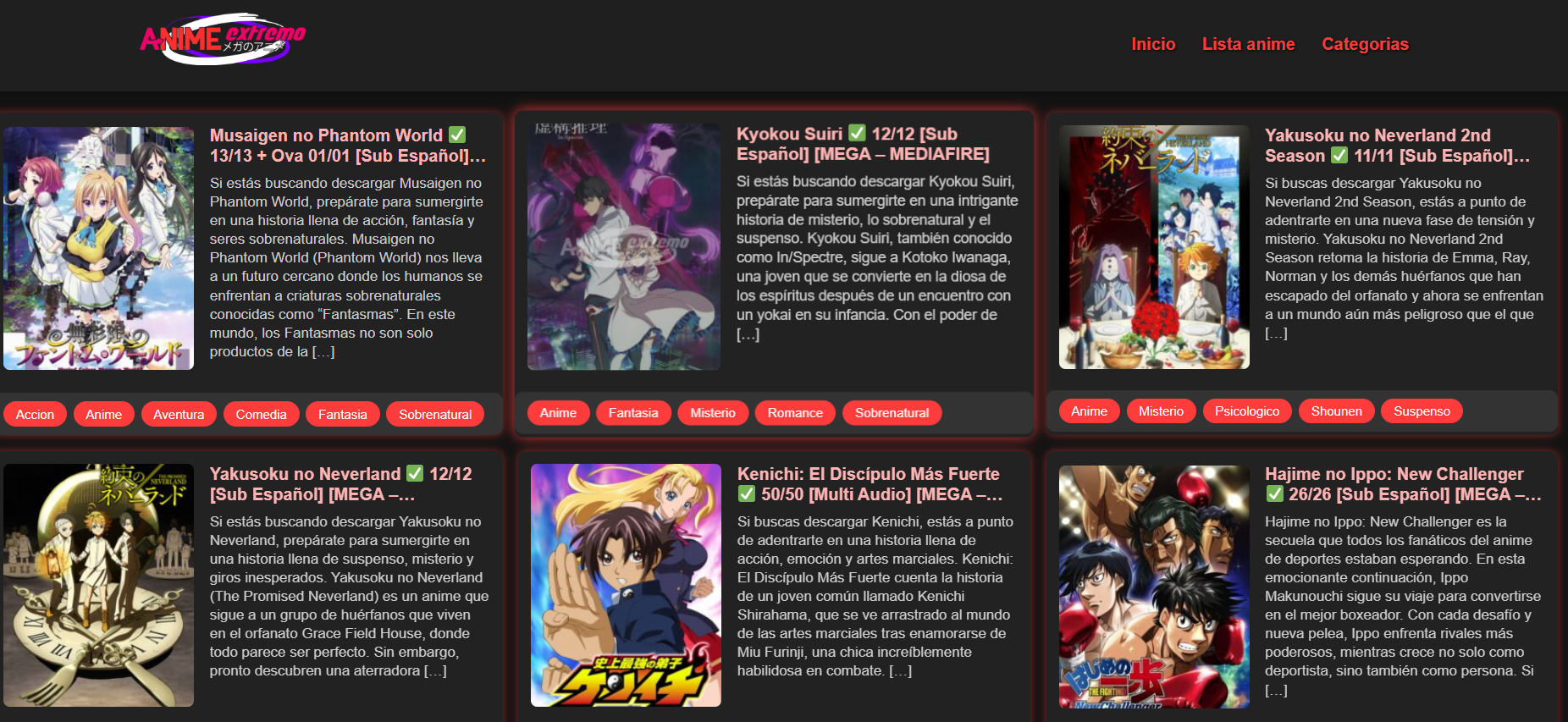
Task: Select the Comedia tag under Musaigen
Action: click(x=261, y=414)
